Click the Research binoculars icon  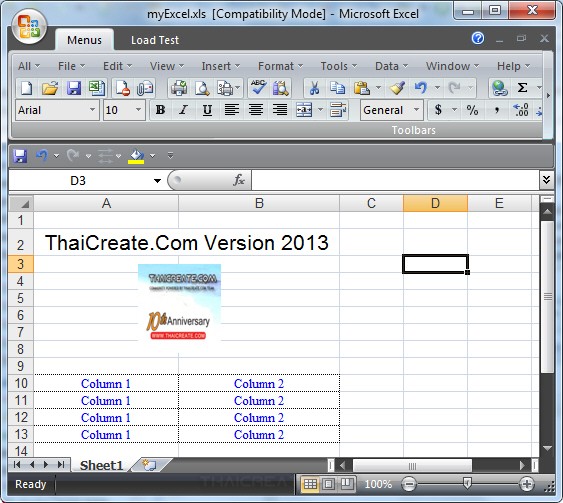click(x=281, y=88)
